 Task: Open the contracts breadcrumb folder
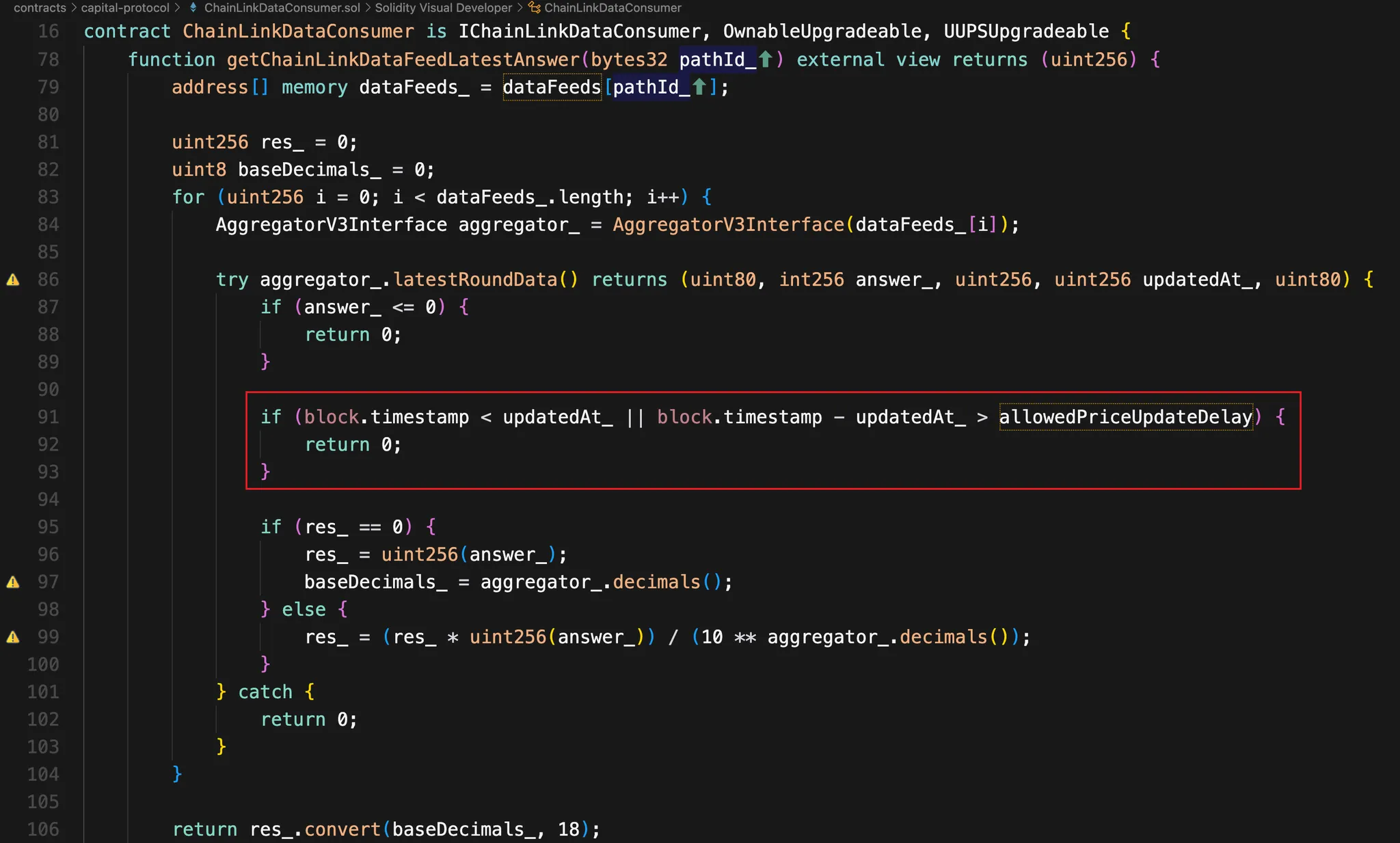[x=40, y=8]
